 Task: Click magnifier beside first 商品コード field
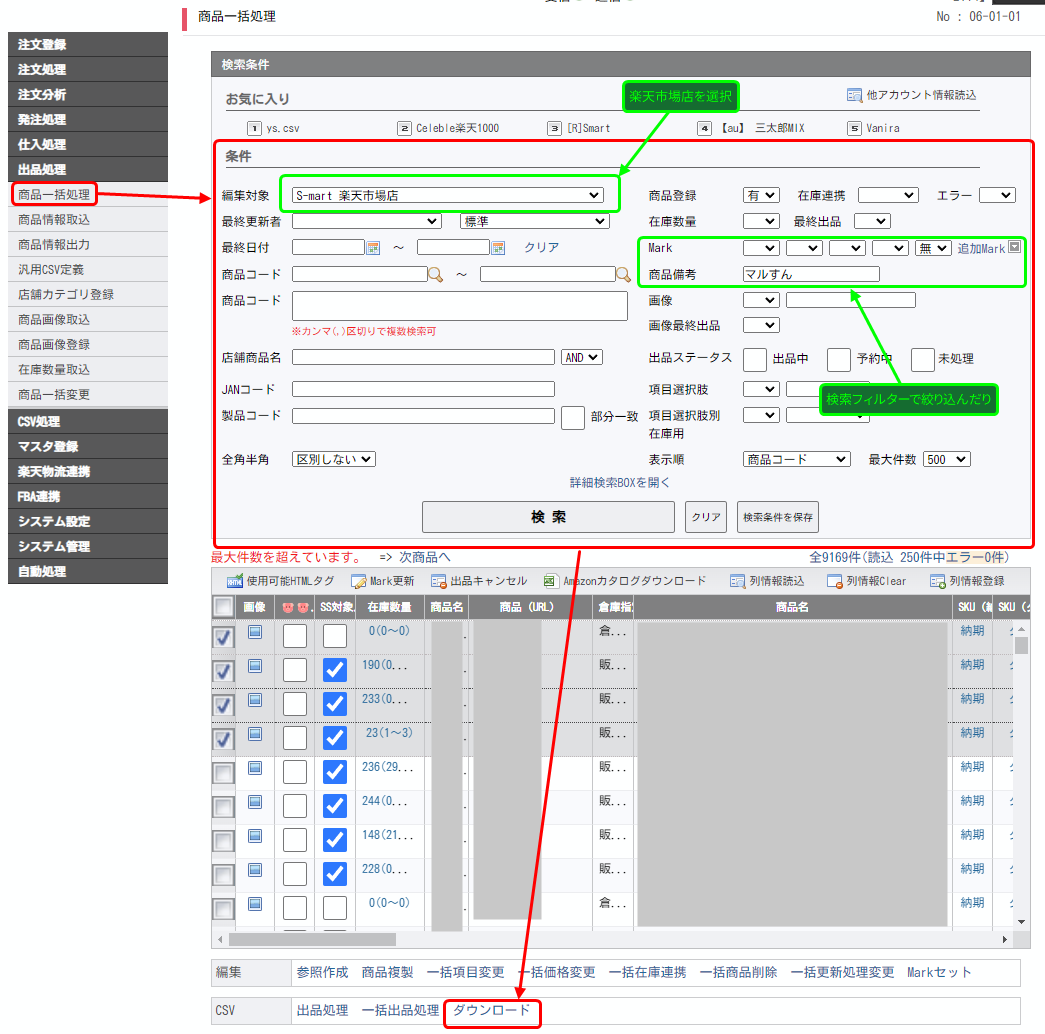(436, 274)
